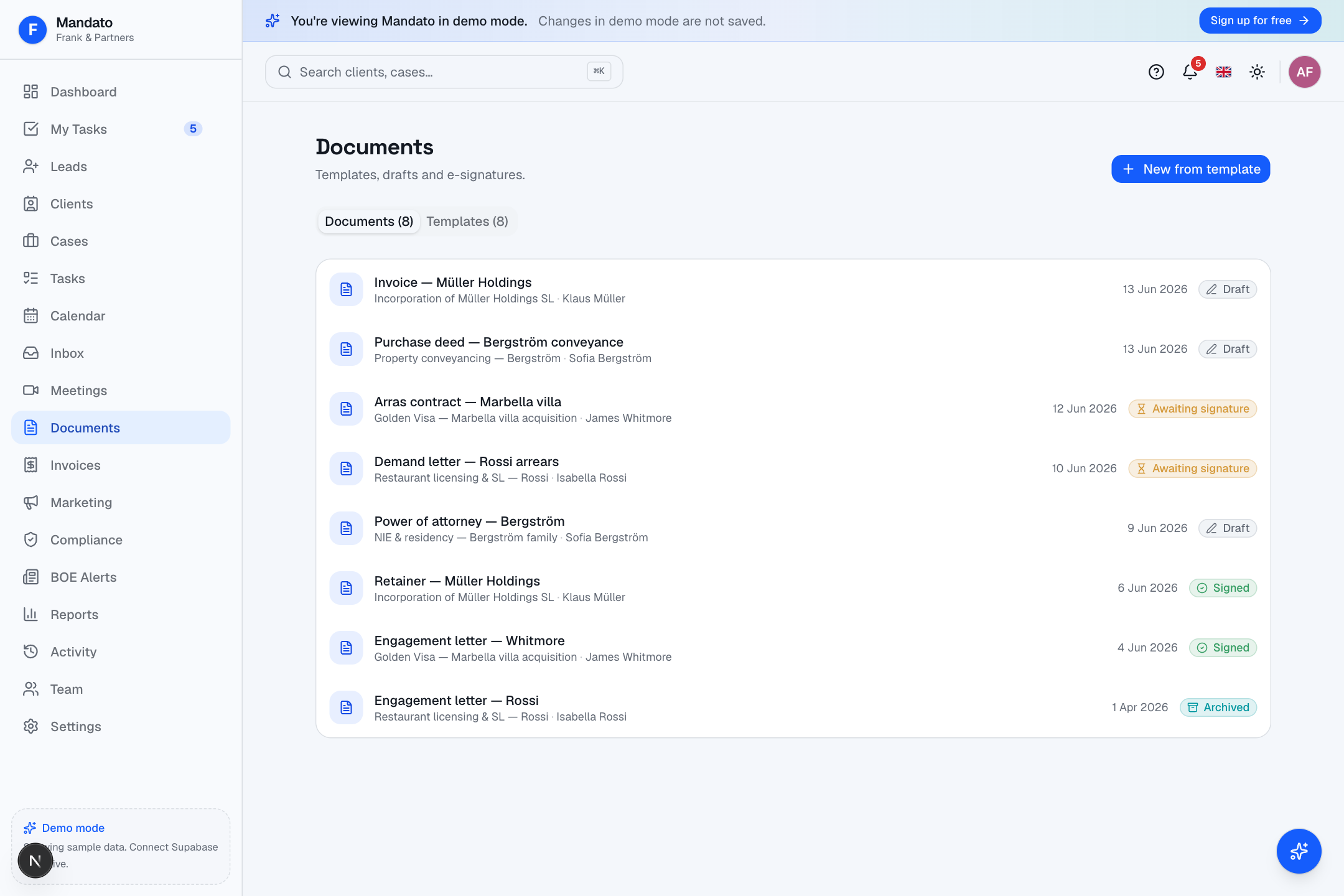Click New from template button
Image resolution: width=1344 pixels, height=896 pixels.
click(1191, 169)
